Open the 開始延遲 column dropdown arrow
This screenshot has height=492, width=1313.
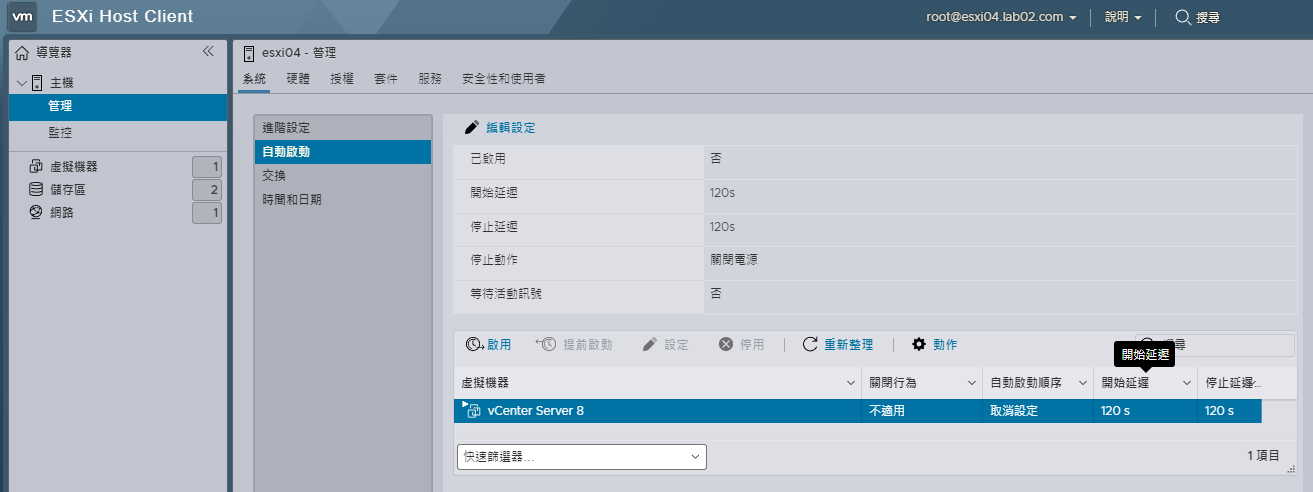pos(1186,383)
